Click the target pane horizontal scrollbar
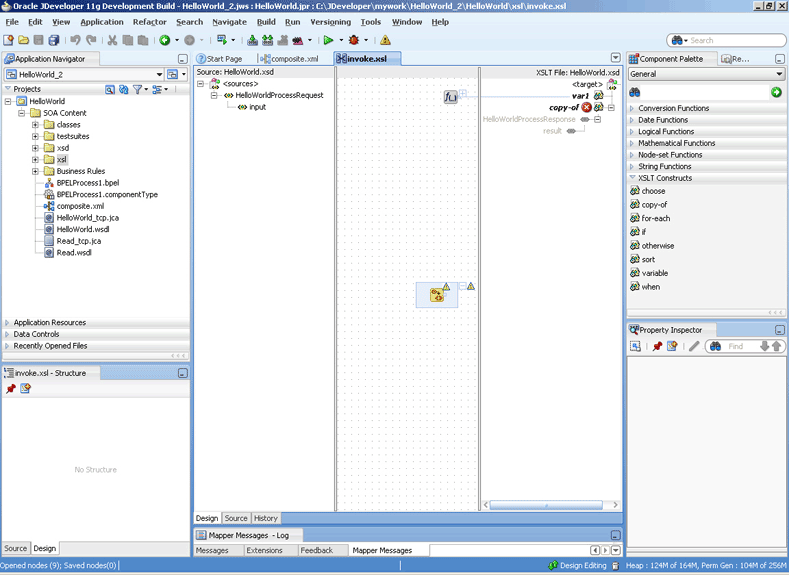The image size is (789, 575). pyautogui.click(x=545, y=505)
